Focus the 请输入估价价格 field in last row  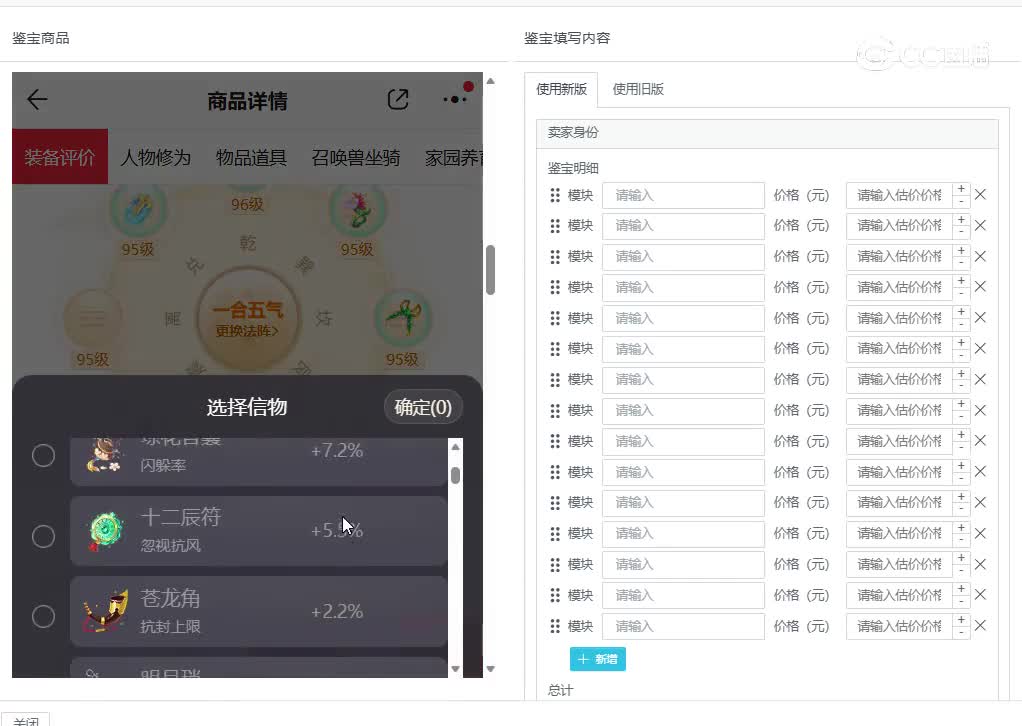tap(899, 626)
